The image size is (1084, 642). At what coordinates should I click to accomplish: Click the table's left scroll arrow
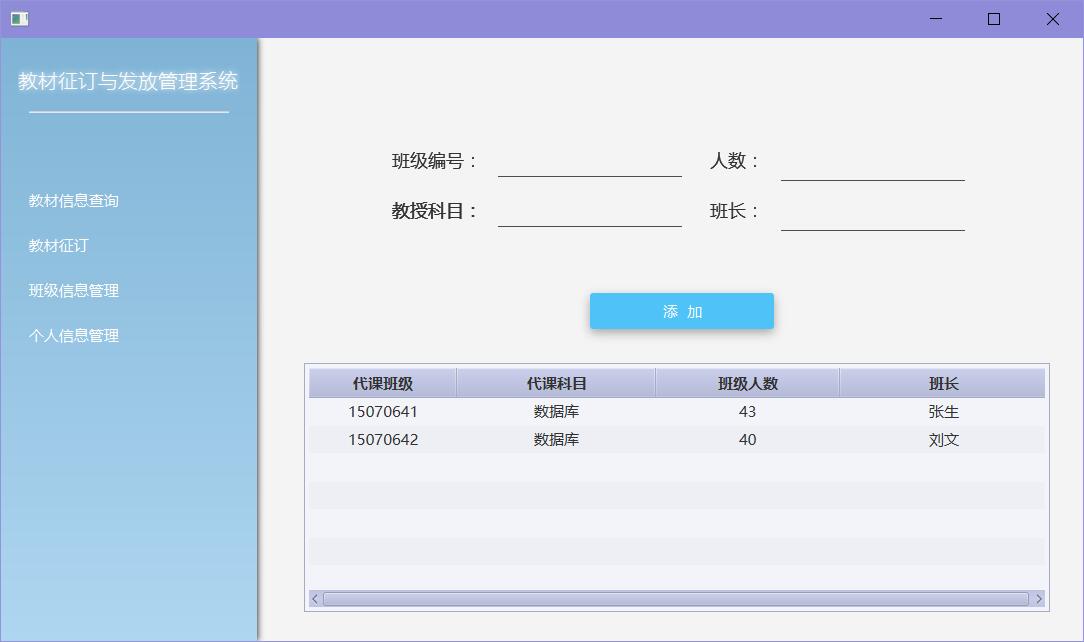[x=315, y=598]
